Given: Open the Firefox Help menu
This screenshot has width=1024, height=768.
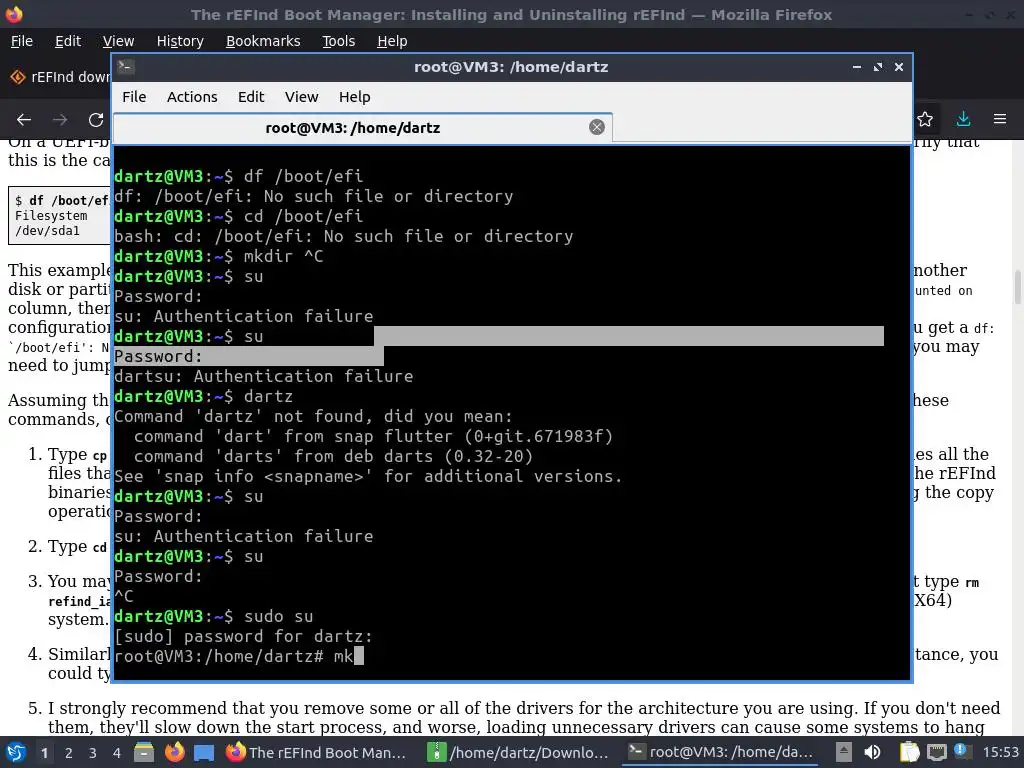Looking at the screenshot, I should point(392,41).
